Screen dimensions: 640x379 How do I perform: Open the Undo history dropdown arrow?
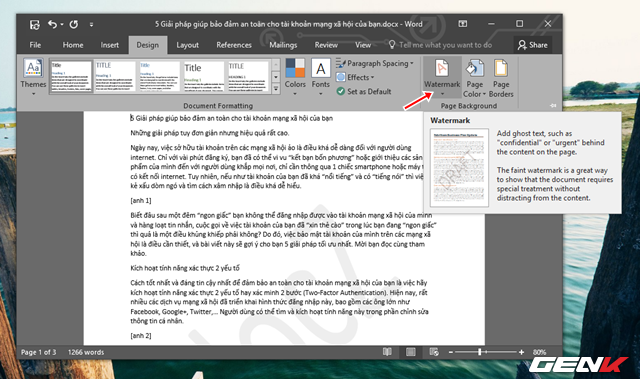(x=62, y=24)
